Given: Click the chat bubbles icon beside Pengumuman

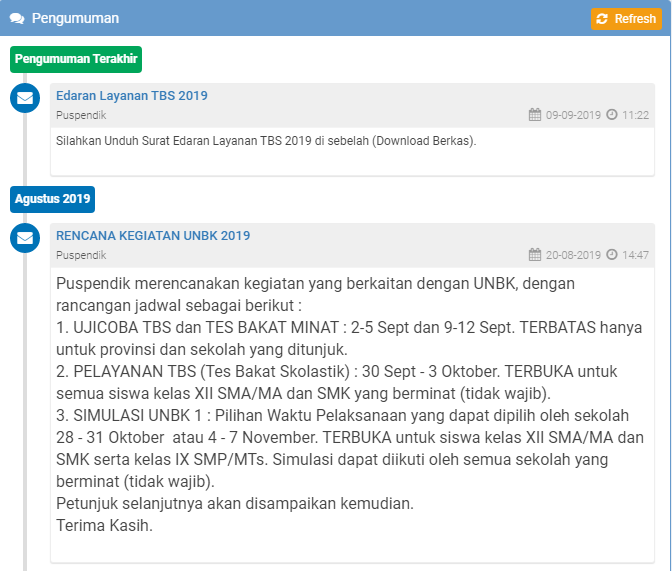Looking at the screenshot, I should click(17, 18).
